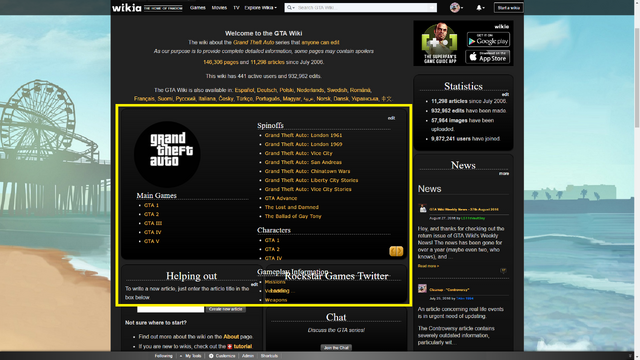Open GTA Wiki Weekly News post title
This screenshot has height=360, width=640.
[464, 209]
